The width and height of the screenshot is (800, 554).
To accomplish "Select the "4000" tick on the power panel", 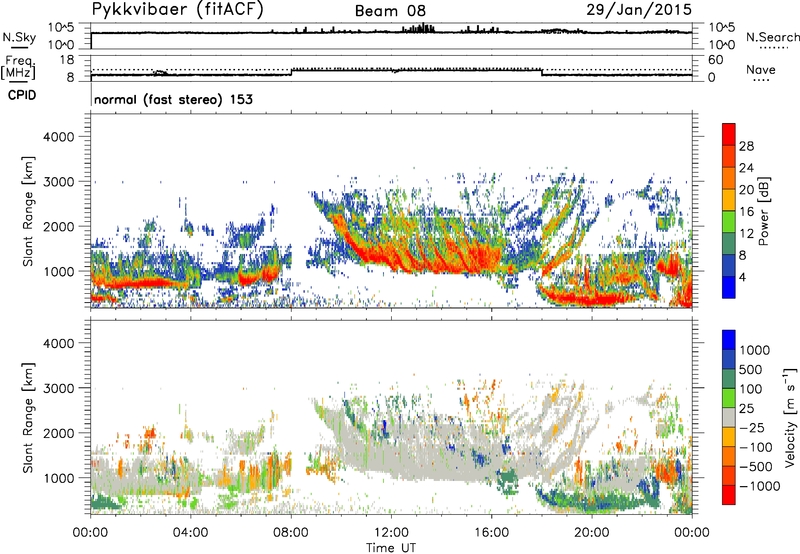I will pos(58,137).
